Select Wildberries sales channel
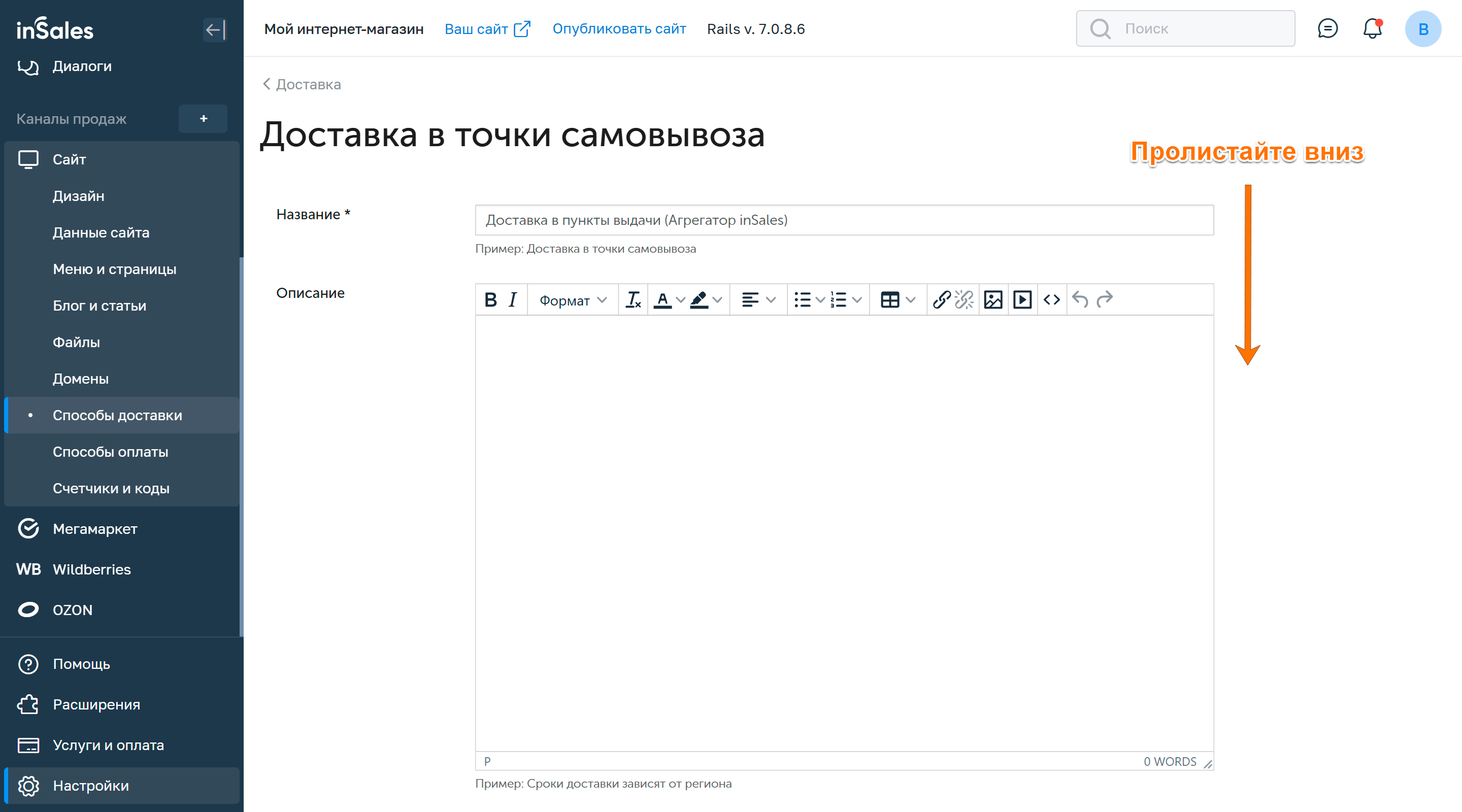 91,569
